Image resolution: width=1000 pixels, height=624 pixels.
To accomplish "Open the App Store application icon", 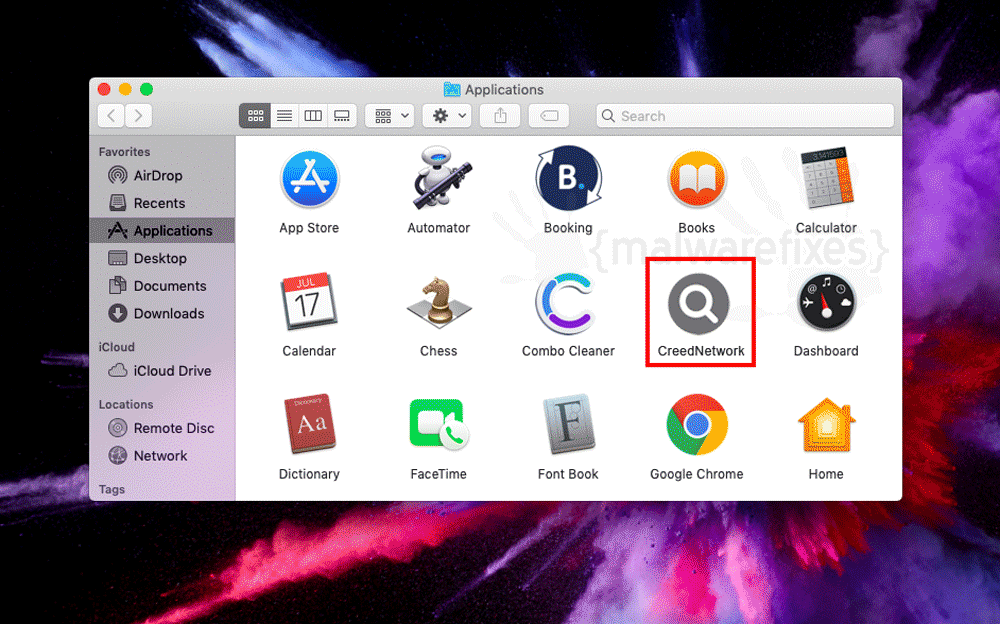I will pos(309,179).
